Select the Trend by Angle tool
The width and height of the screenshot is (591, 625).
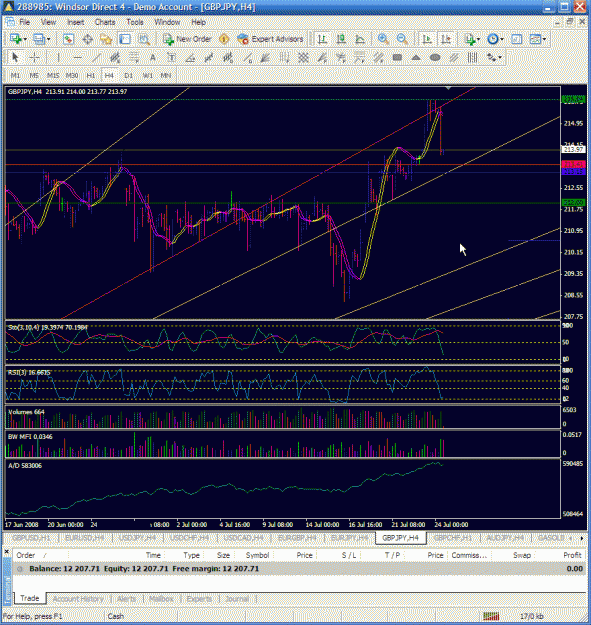(x=190, y=57)
